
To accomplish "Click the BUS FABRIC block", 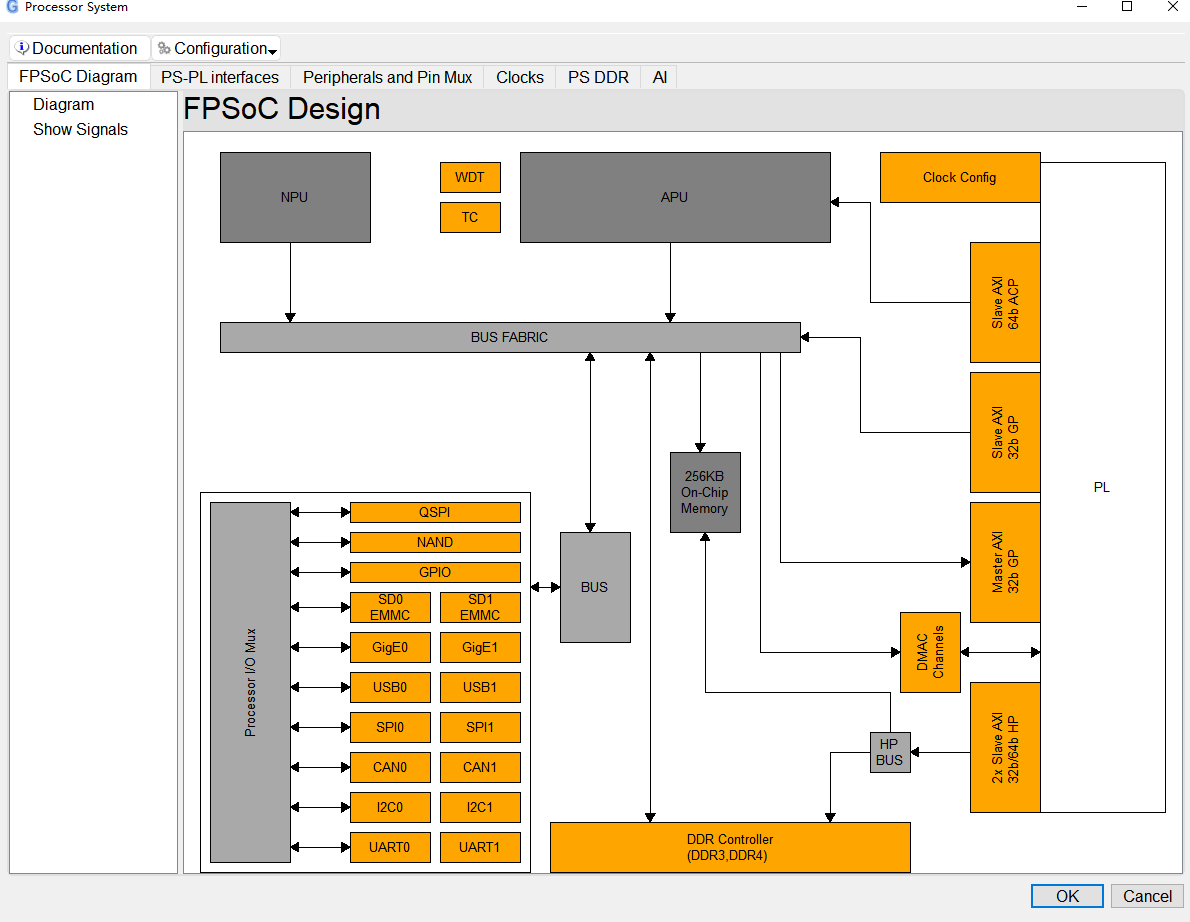I will pos(510,338).
